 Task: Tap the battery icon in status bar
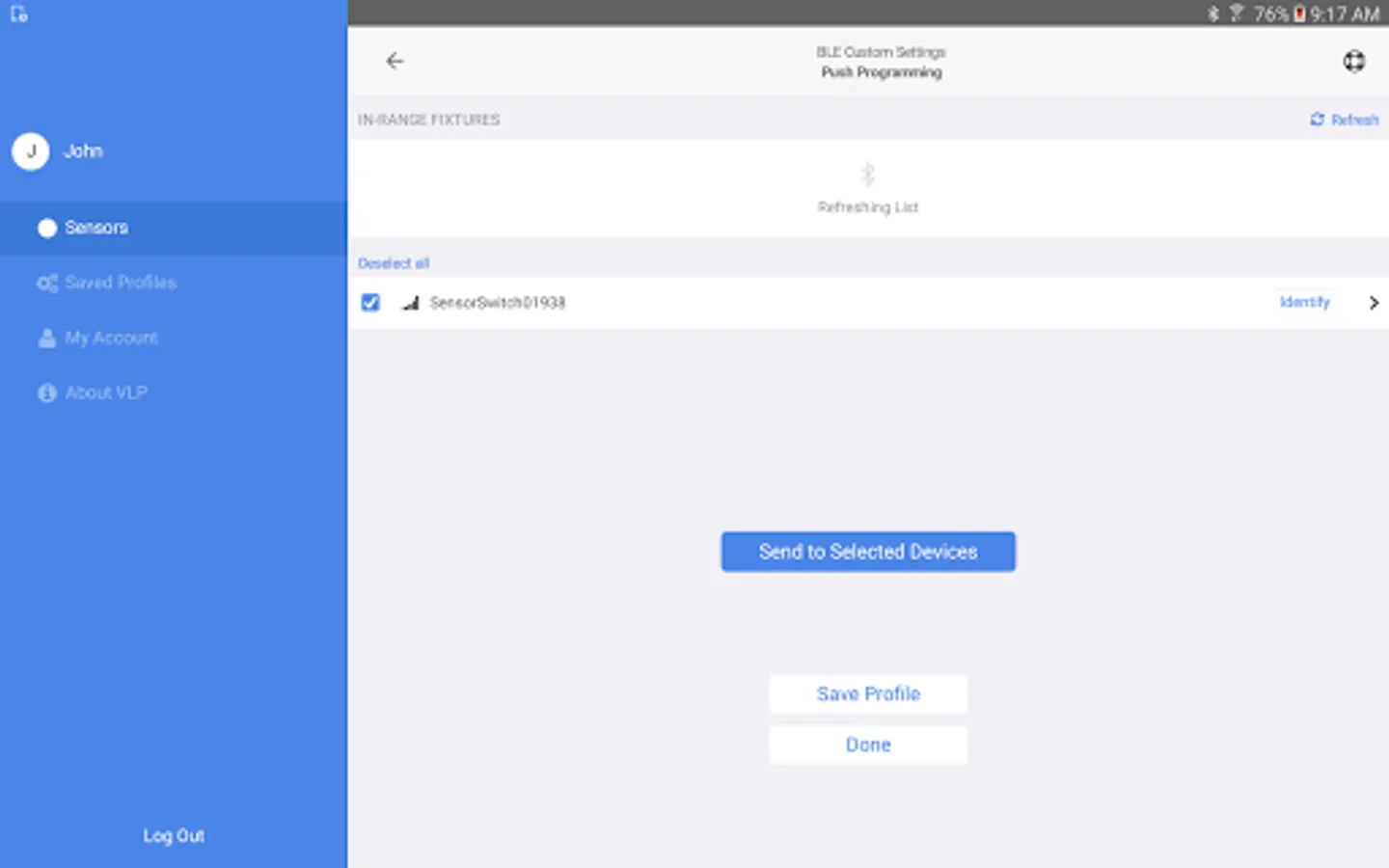[x=1299, y=14]
